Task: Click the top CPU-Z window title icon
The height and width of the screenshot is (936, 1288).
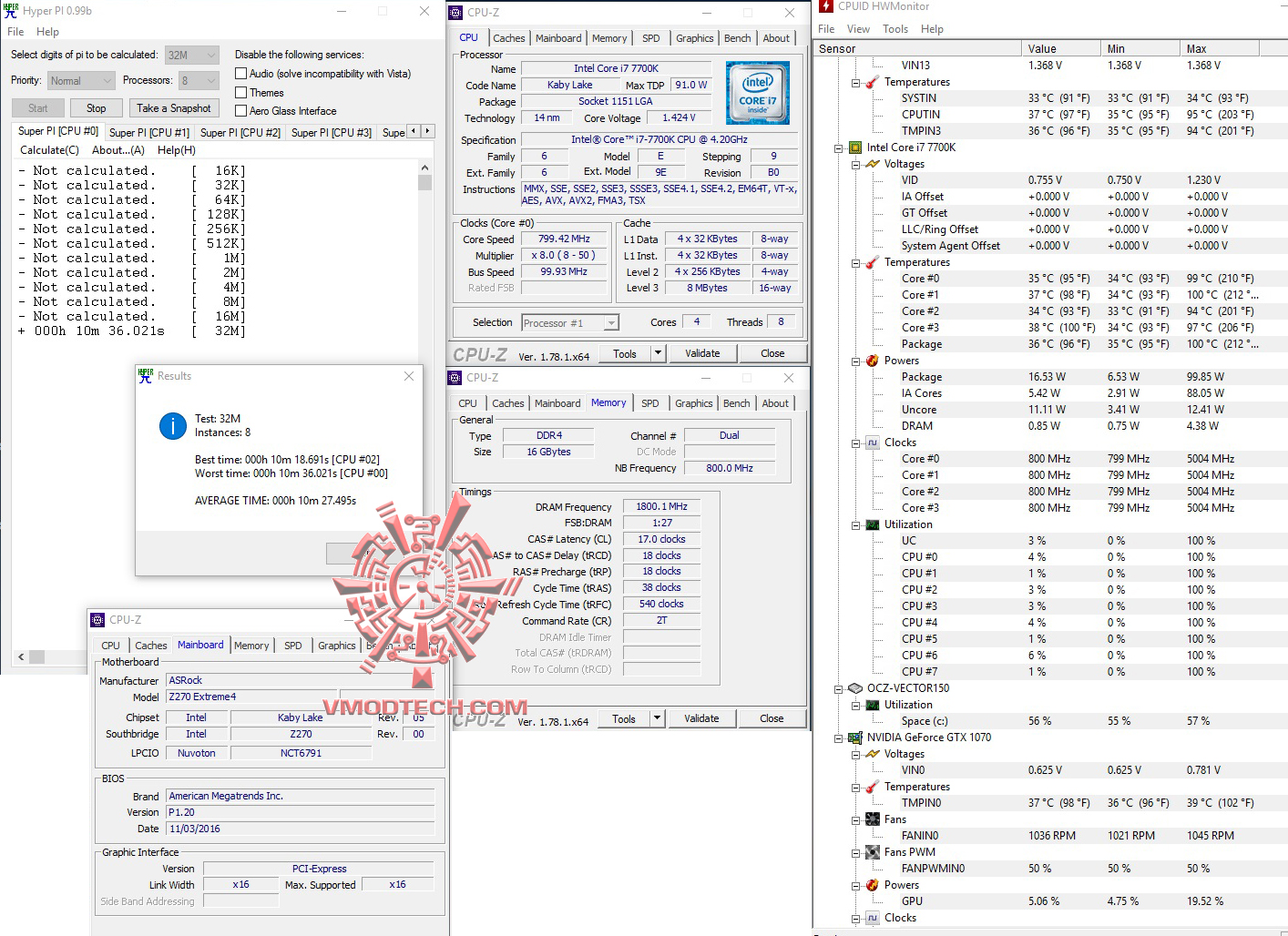Action: point(455,13)
